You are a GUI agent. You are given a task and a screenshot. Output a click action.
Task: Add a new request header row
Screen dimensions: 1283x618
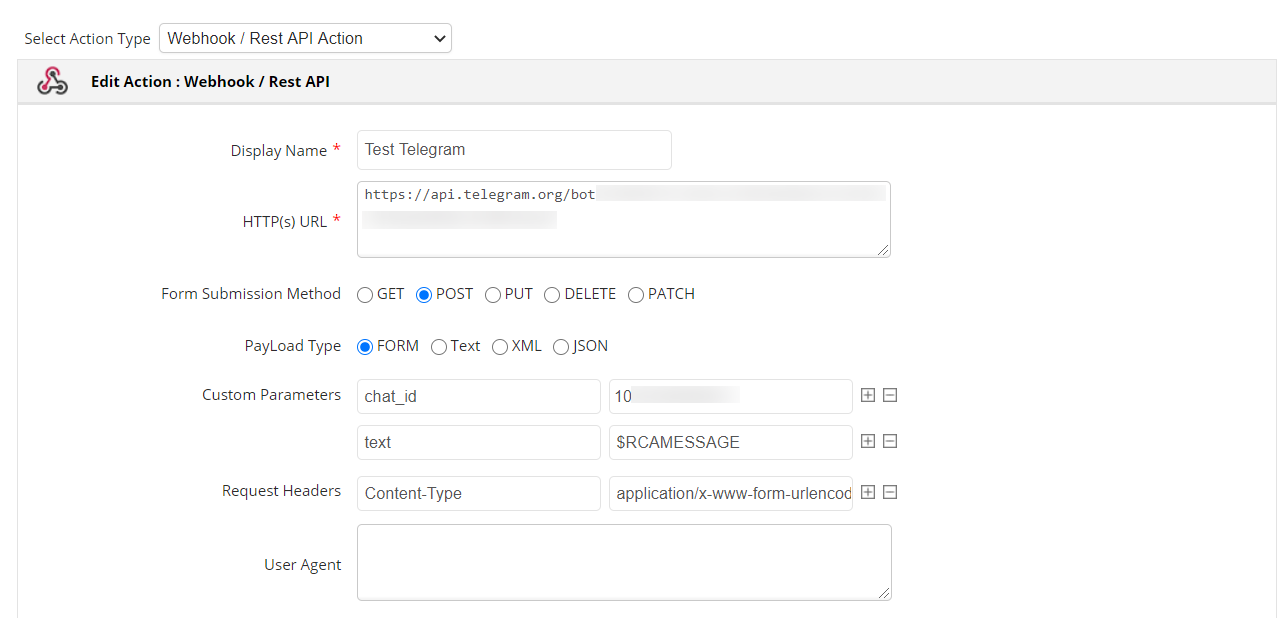tap(868, 492)
